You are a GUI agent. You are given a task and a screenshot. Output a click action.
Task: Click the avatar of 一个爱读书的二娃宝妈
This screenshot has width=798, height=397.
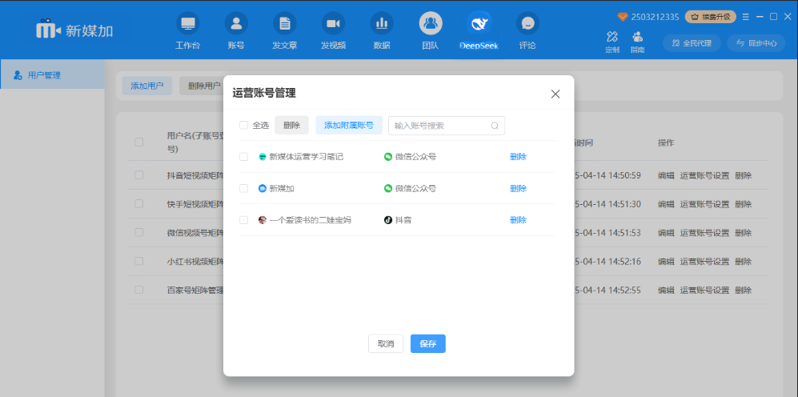(x=263, y=220)
